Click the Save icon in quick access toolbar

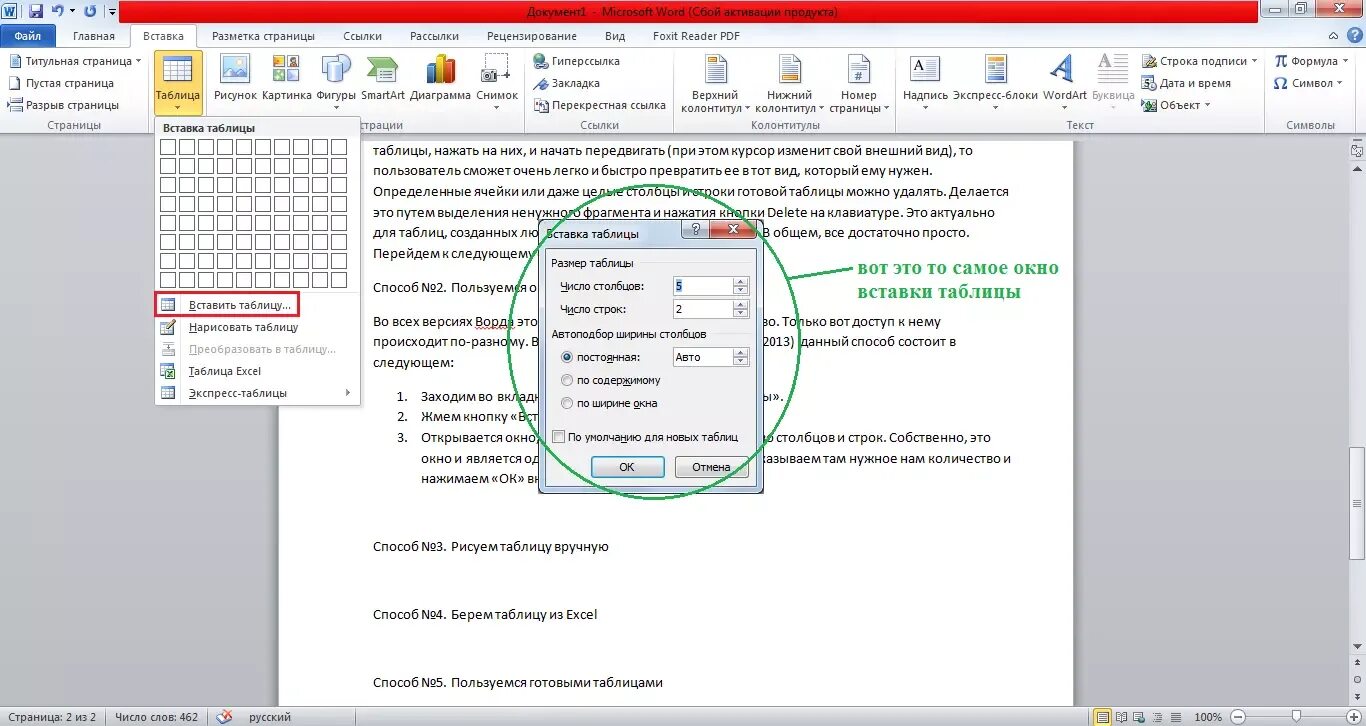36,12
